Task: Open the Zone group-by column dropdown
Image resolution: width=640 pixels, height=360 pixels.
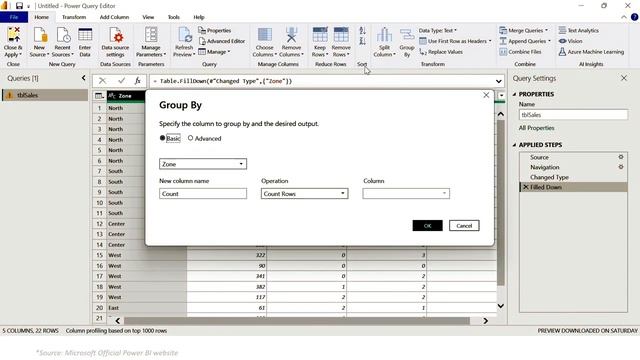Action: tap(203, 164)
